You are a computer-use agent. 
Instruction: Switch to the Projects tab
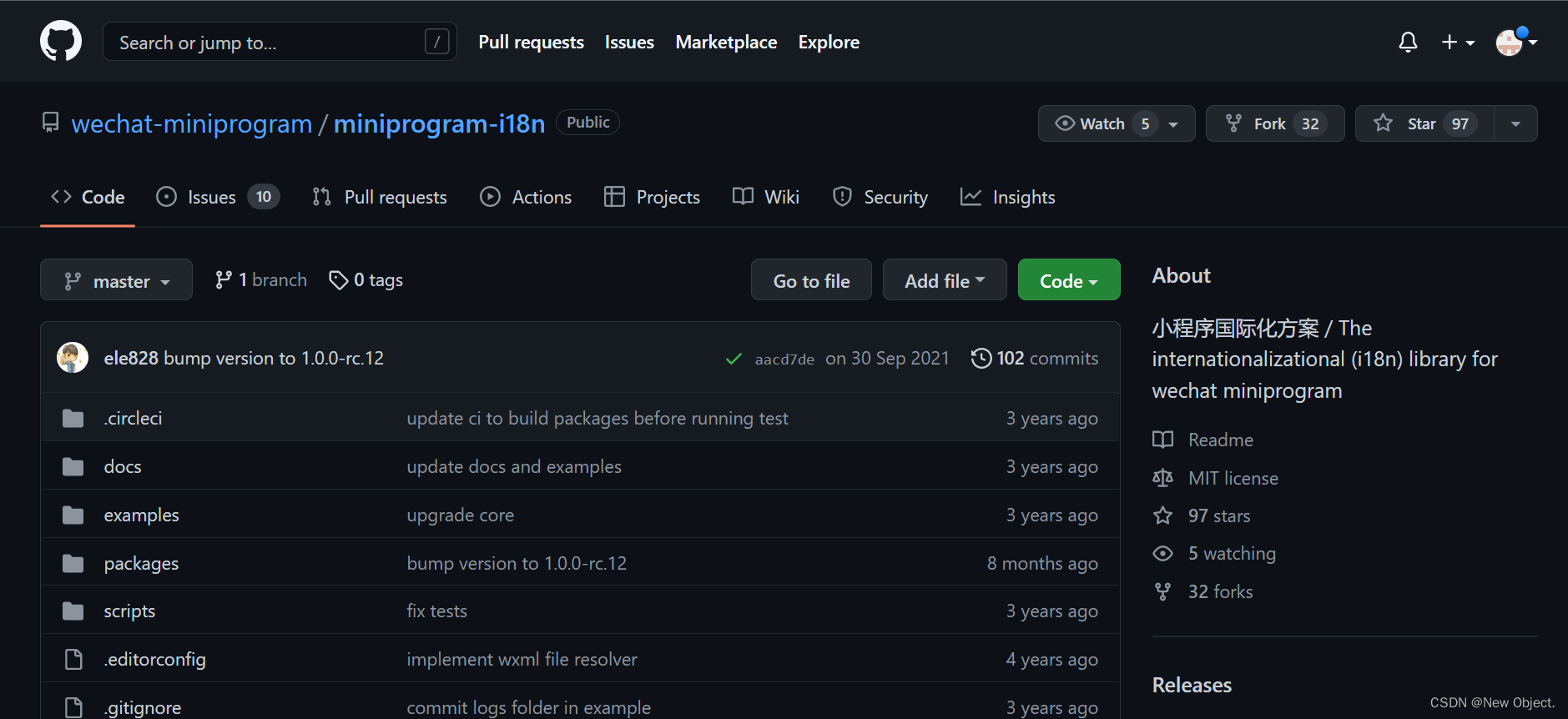(x=652, y=197)
